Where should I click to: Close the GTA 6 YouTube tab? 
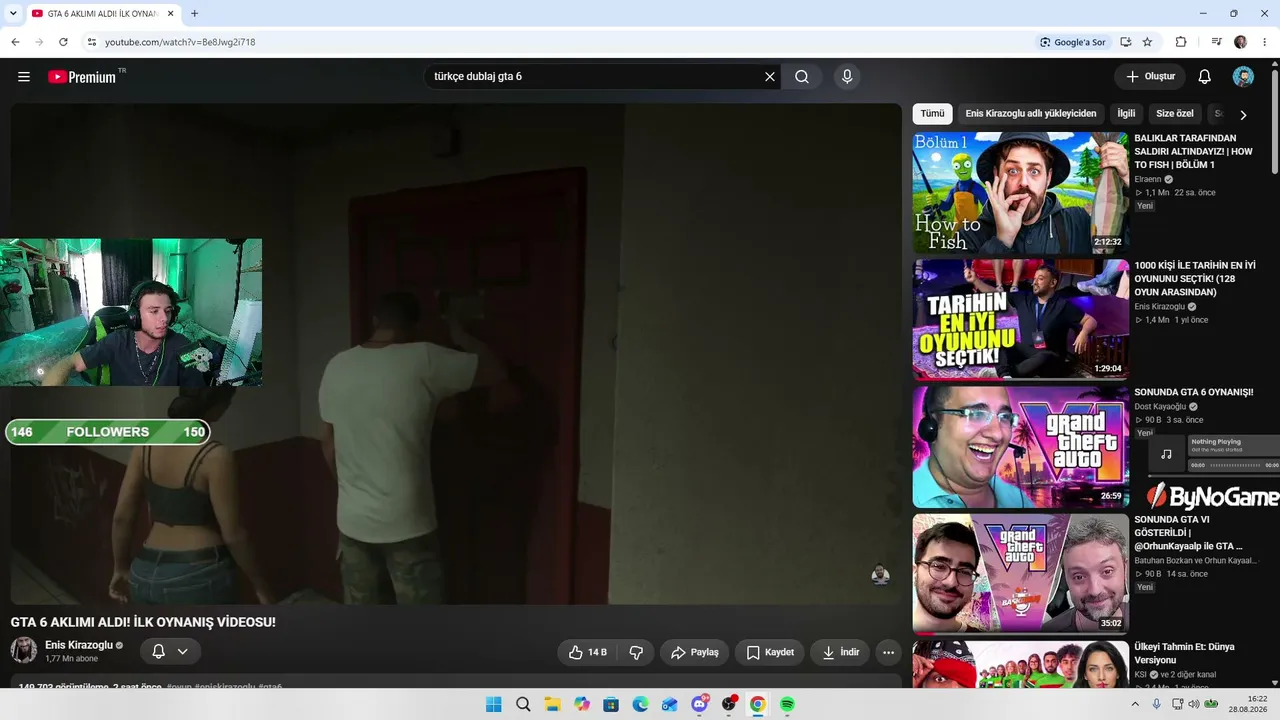[171, 14]
